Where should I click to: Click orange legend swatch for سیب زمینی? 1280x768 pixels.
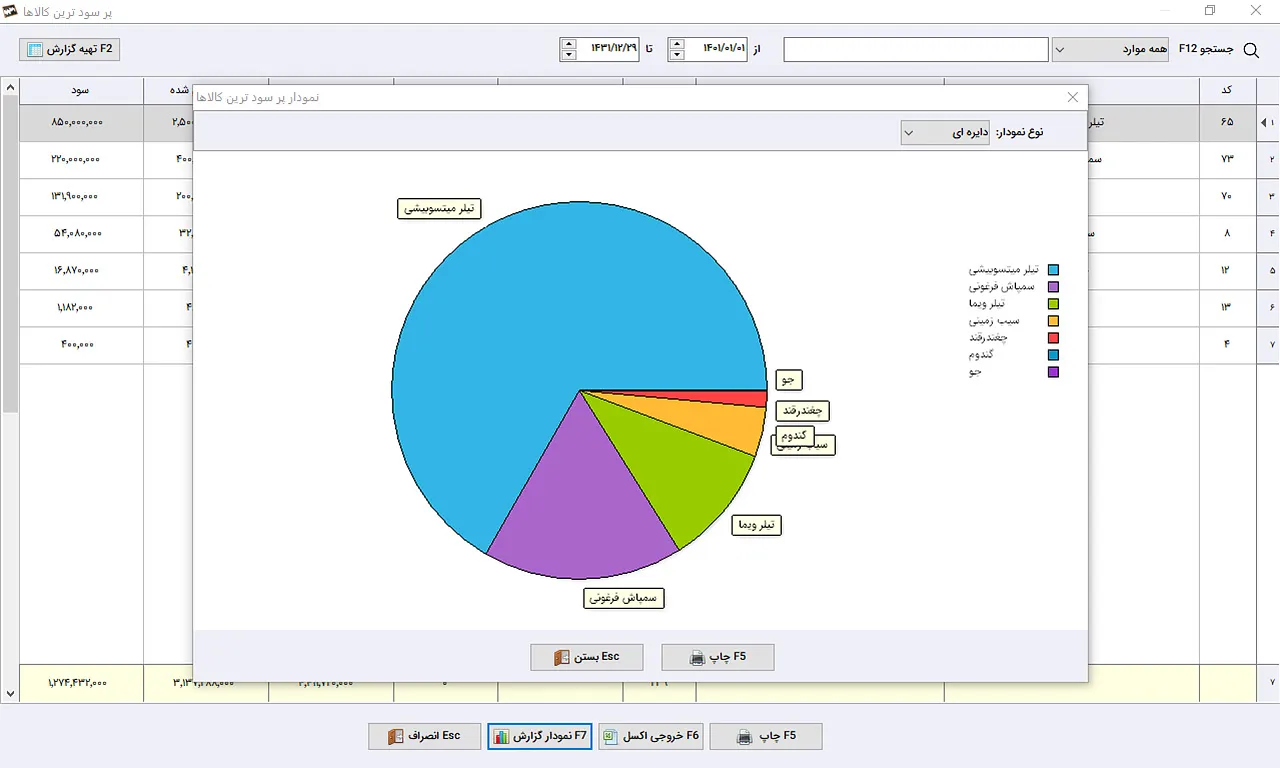[x=1053, y=321]
